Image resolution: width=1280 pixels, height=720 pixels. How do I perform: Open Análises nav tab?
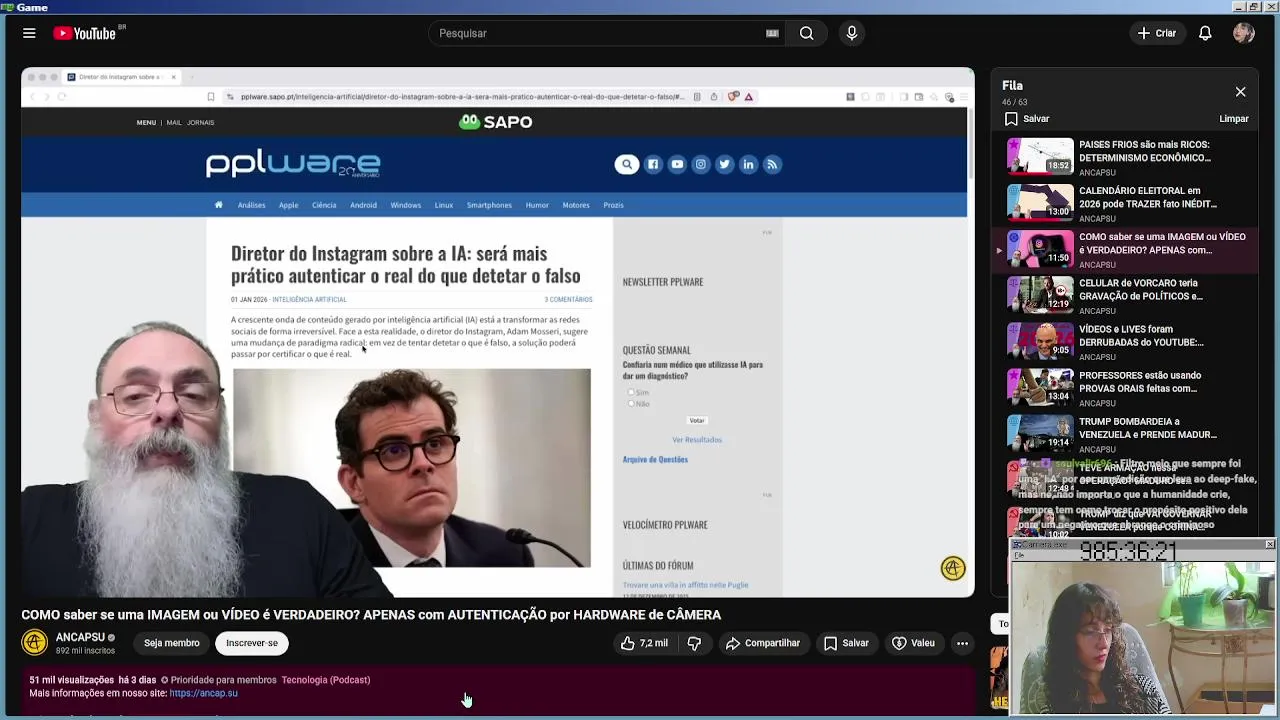[251, 205]
